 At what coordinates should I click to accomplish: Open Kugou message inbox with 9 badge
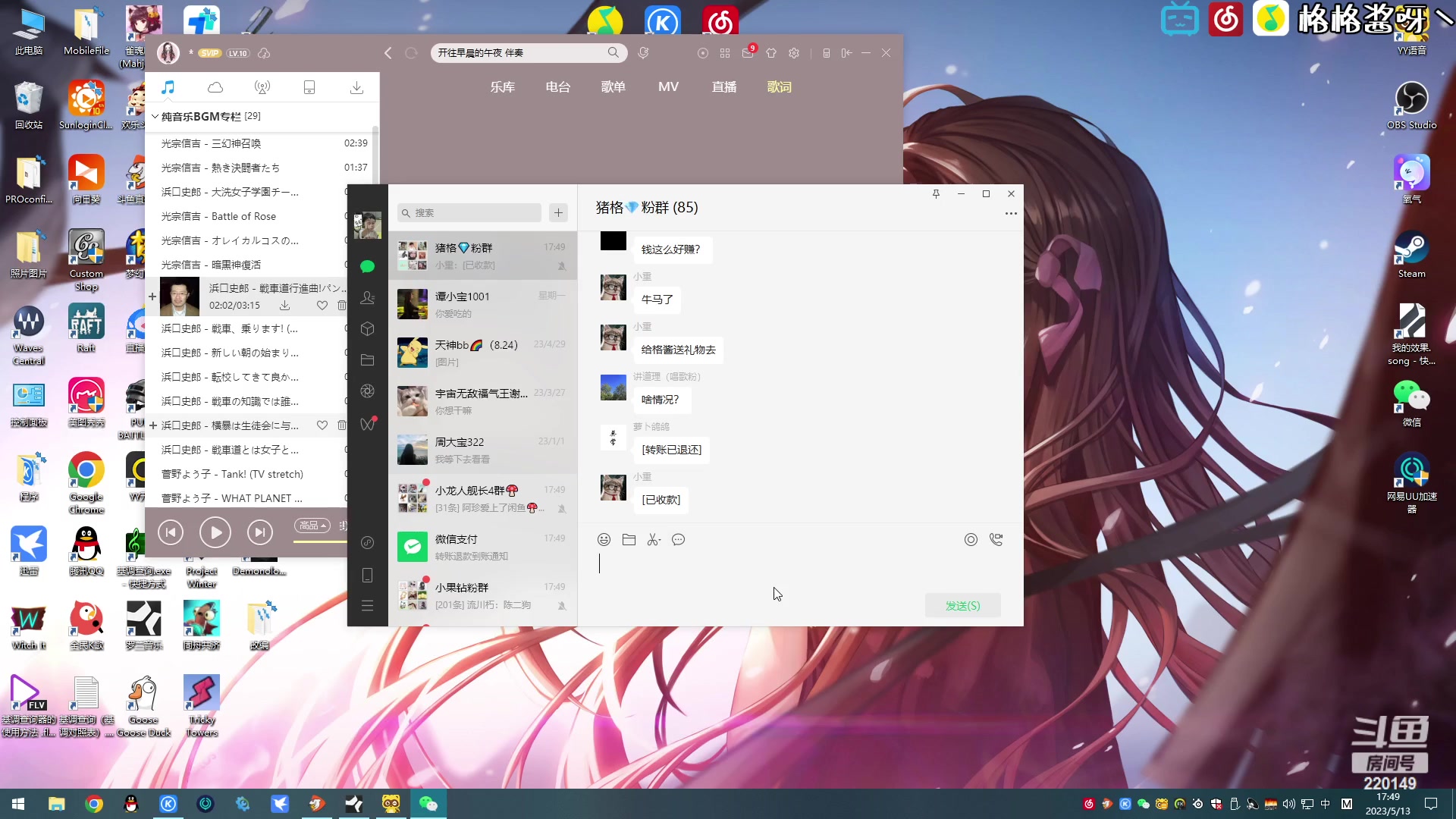pyautogui.click(x=748, y=52)
